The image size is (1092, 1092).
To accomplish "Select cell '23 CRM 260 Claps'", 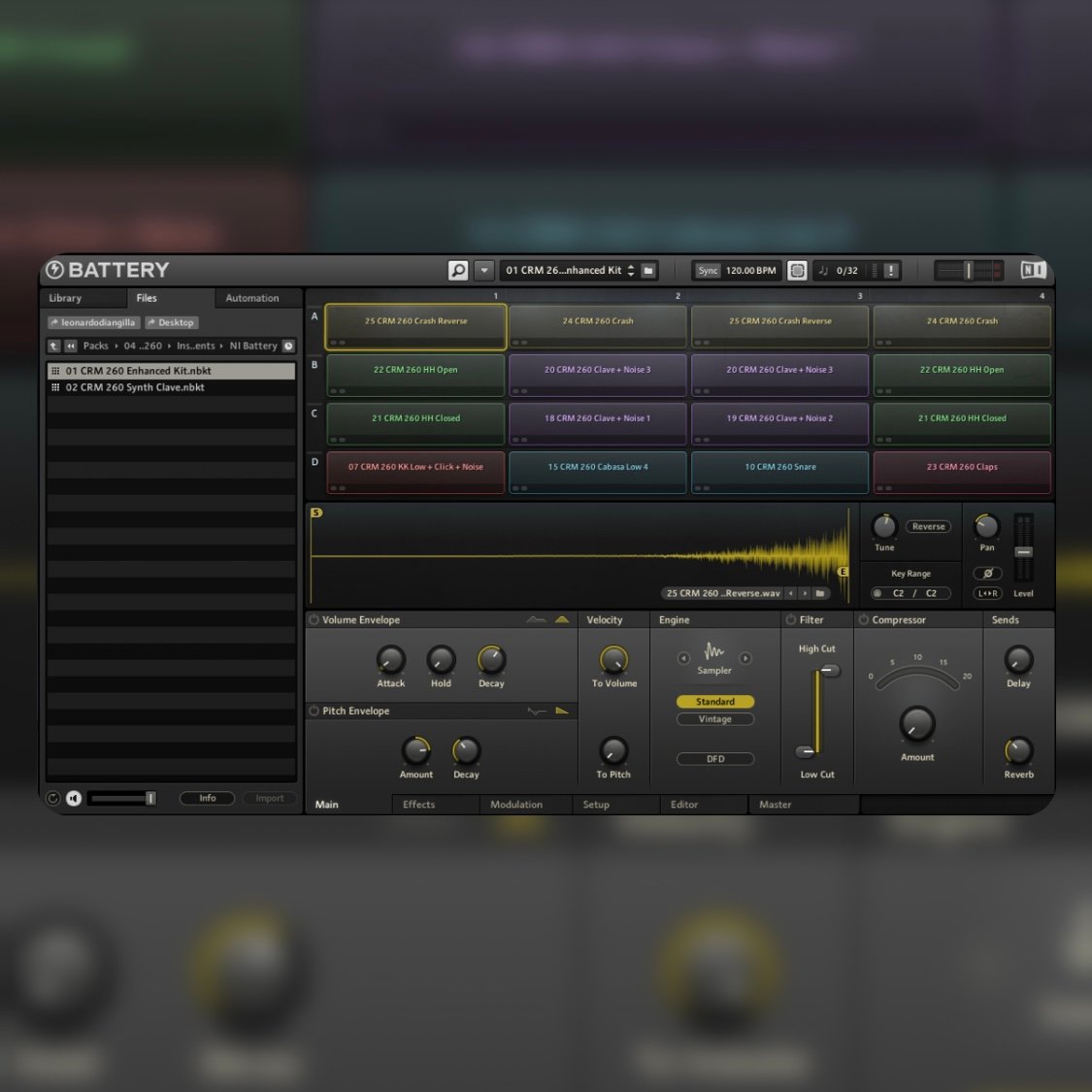I will pos(962,472).
